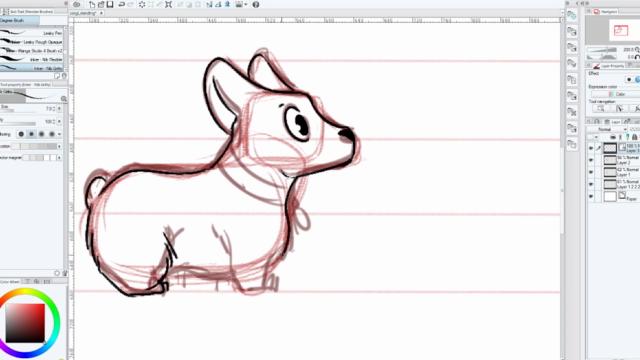This screenshot has height=360, width=640.
Task: Expand the Stabilization arrow button
Action: click(60, 146)
